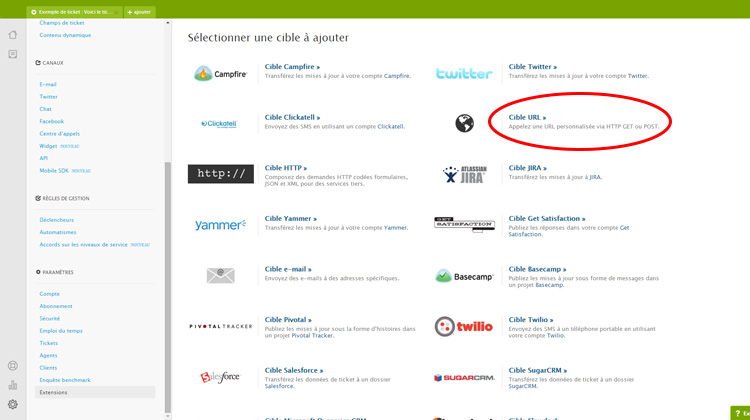Open Widget in sidebar
750x420 pixels.
tap(48, 146)
